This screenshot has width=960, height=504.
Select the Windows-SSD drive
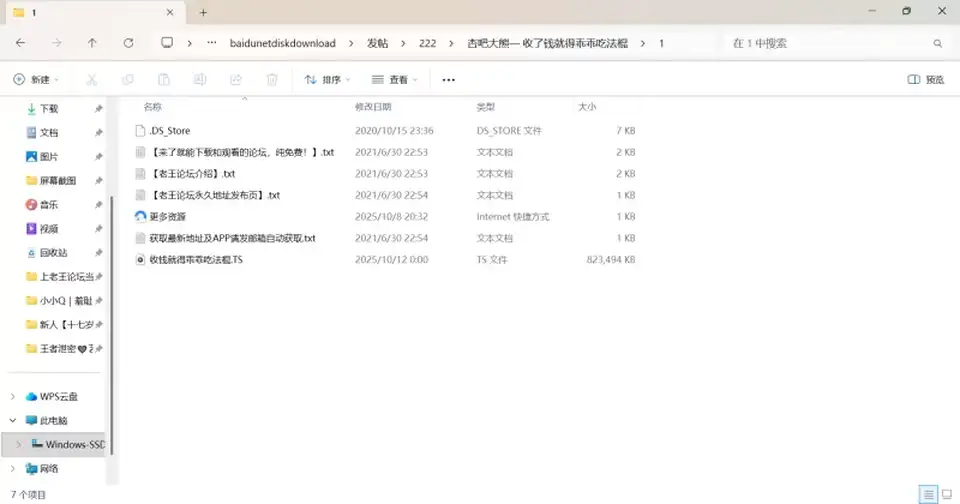click(67, 445)
